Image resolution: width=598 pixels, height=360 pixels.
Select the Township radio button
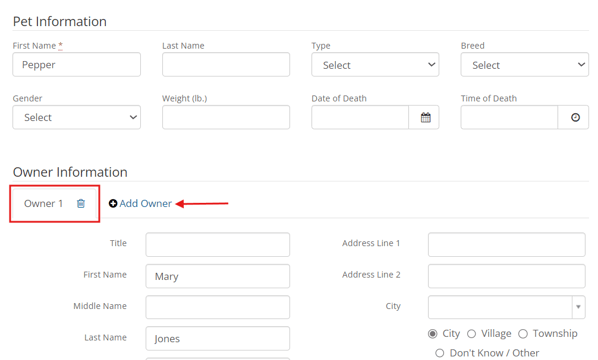[523, 334]
